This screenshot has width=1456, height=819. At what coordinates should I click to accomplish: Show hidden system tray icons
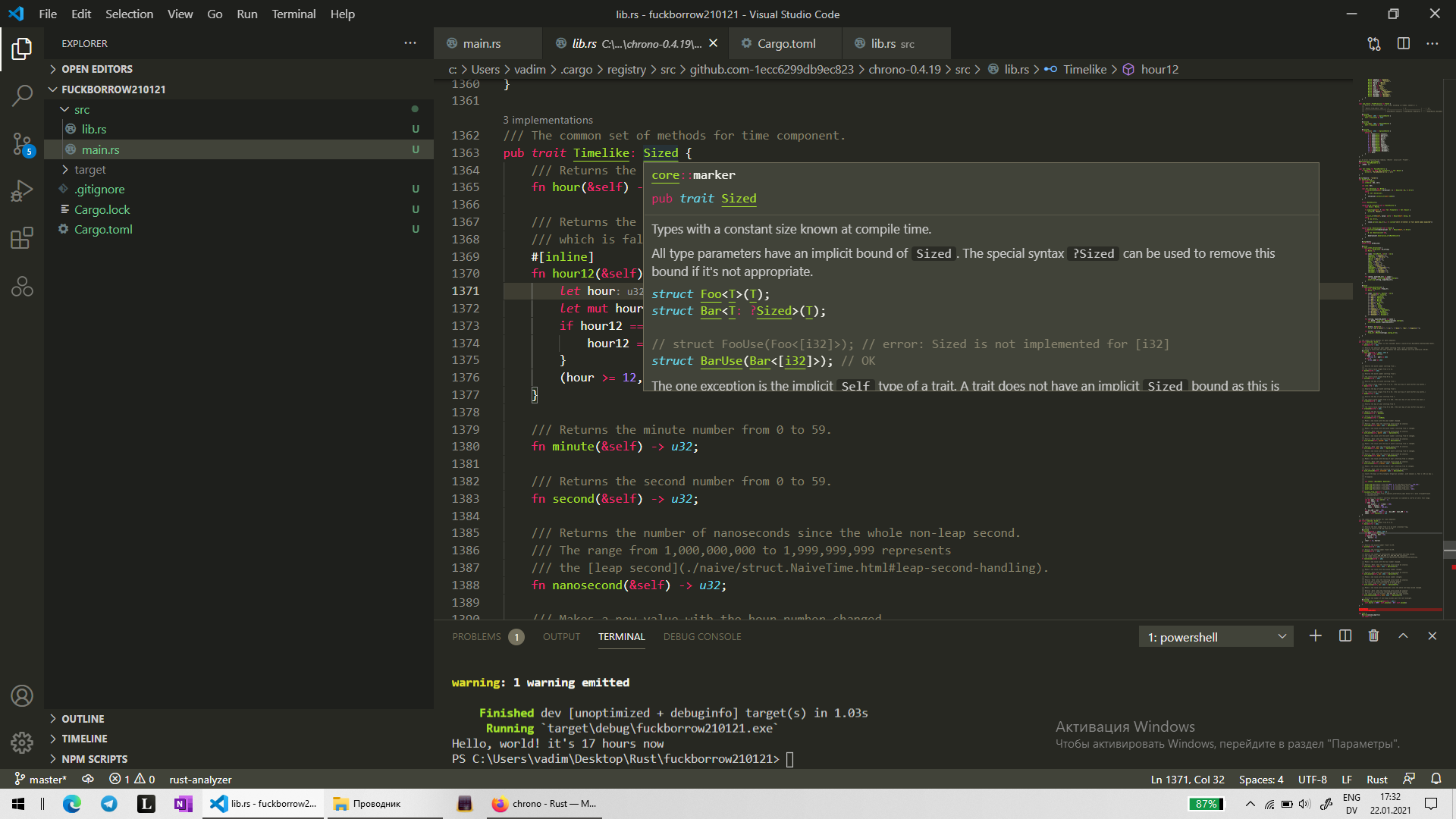[1250, 804]
